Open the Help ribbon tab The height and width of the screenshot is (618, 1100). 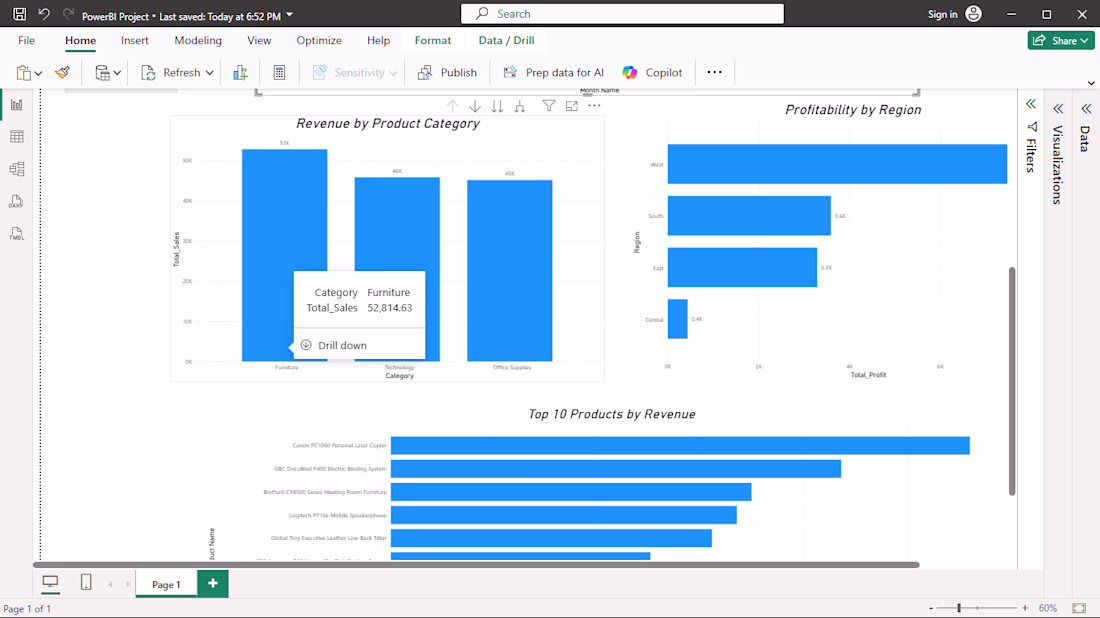click(378, 41)
